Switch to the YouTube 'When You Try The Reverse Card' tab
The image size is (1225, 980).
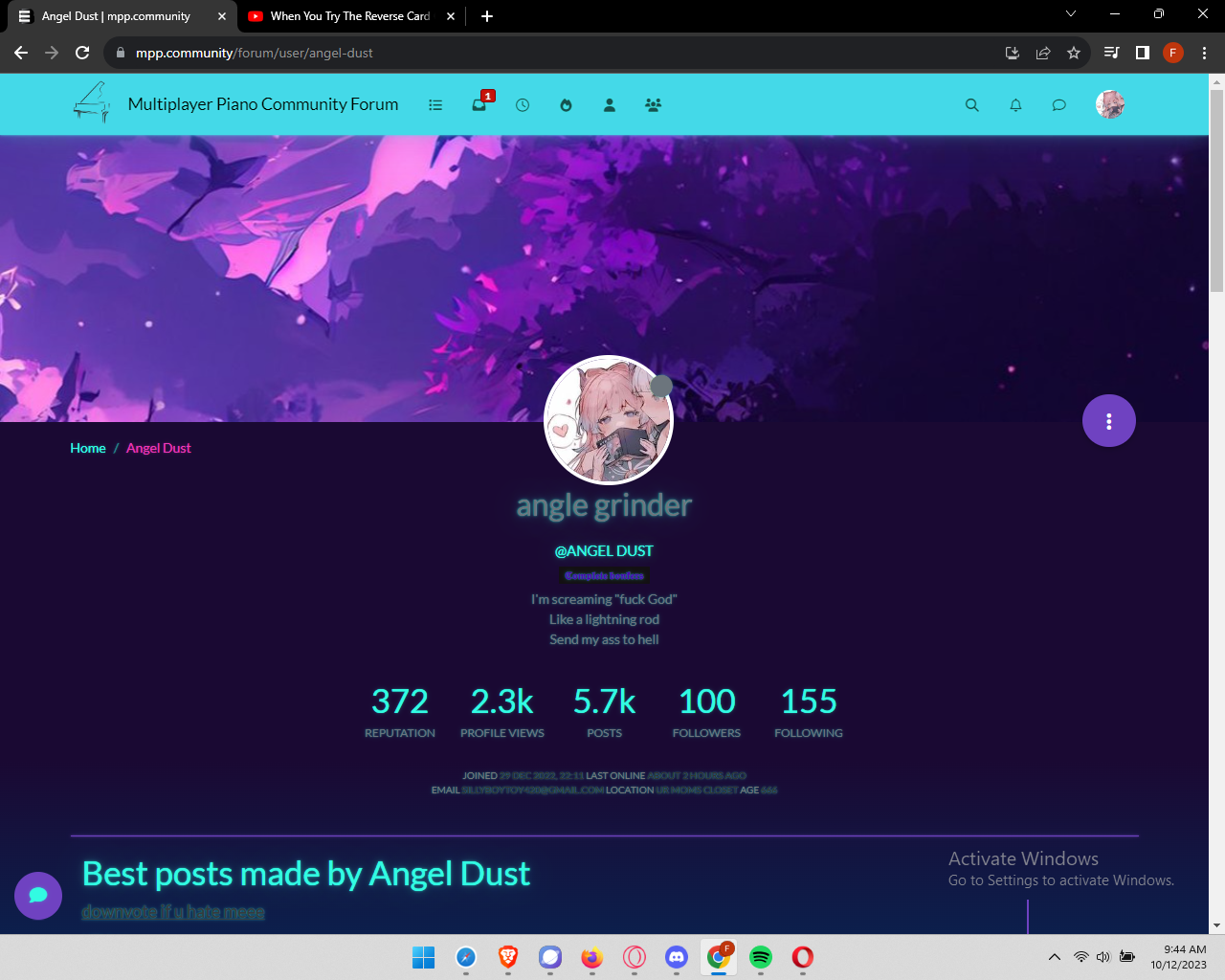349,16
